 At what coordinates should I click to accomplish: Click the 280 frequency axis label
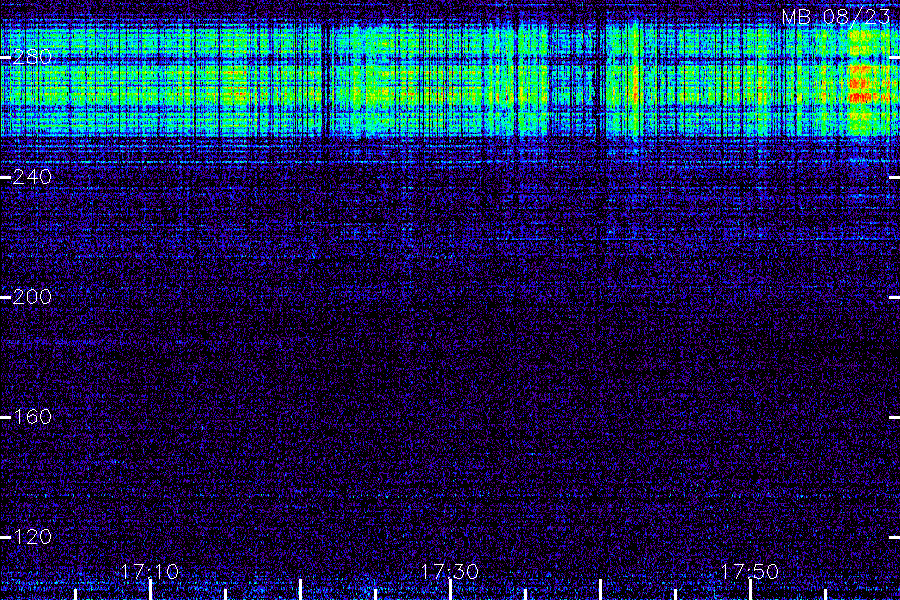(x=32, y=57)
